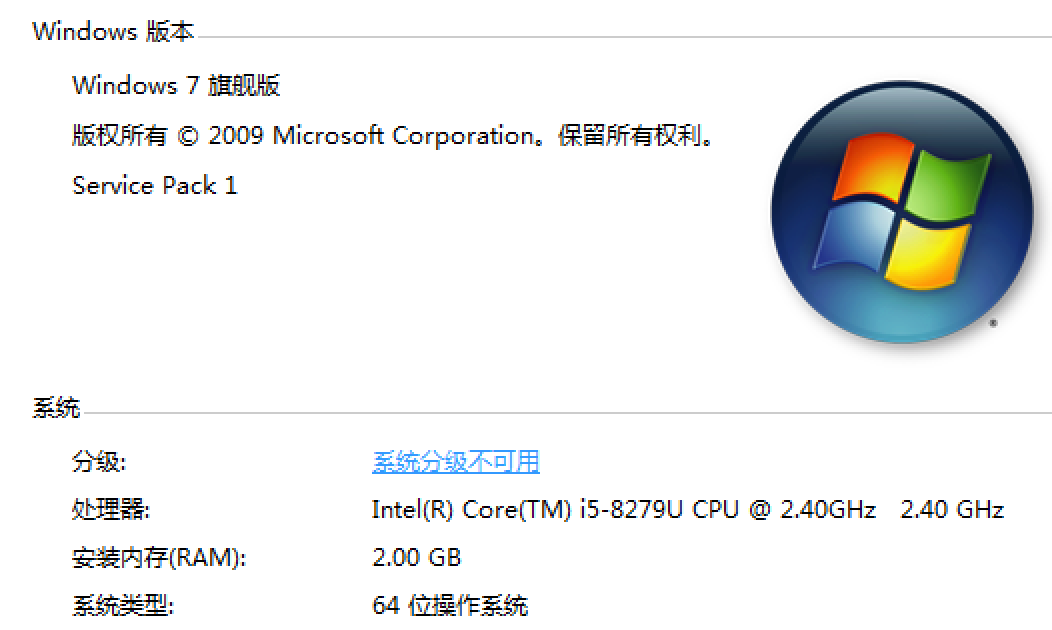Image resolution: width=1052 pixels, height=630 pixels.
Task: Click the Service Pack 1 text
Action: click(x=154, y=186)
